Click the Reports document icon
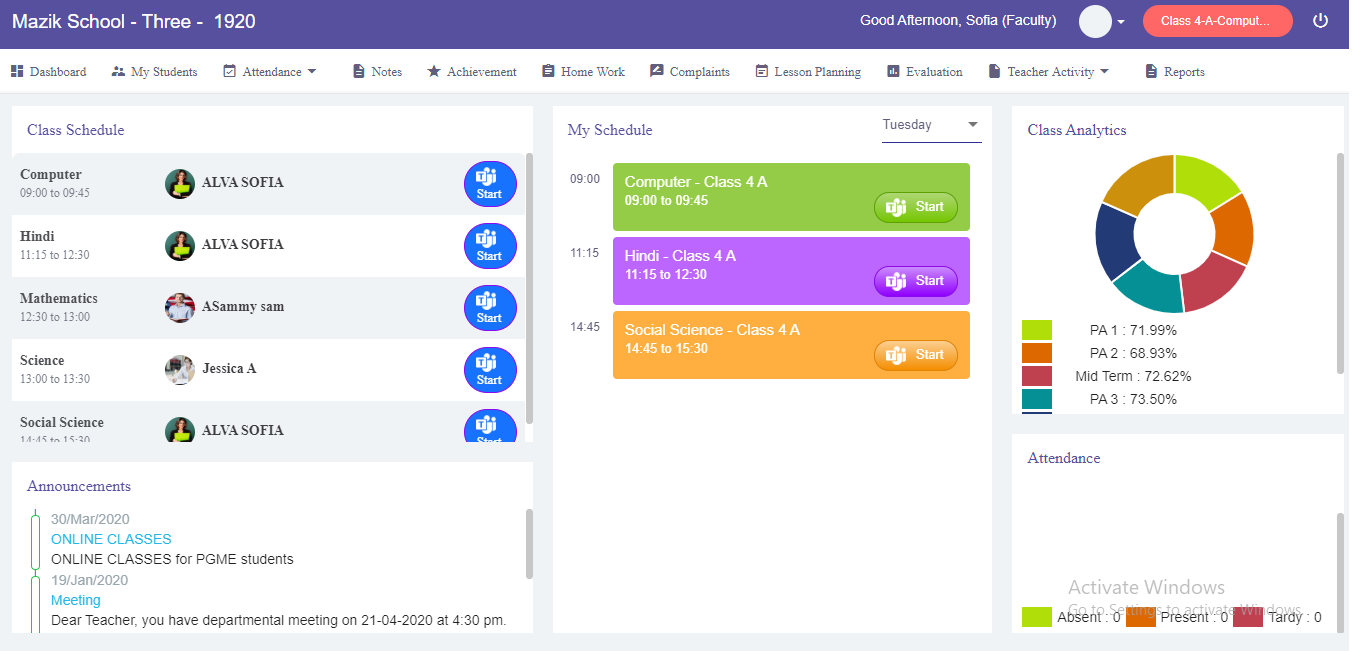 [1151, 71]
